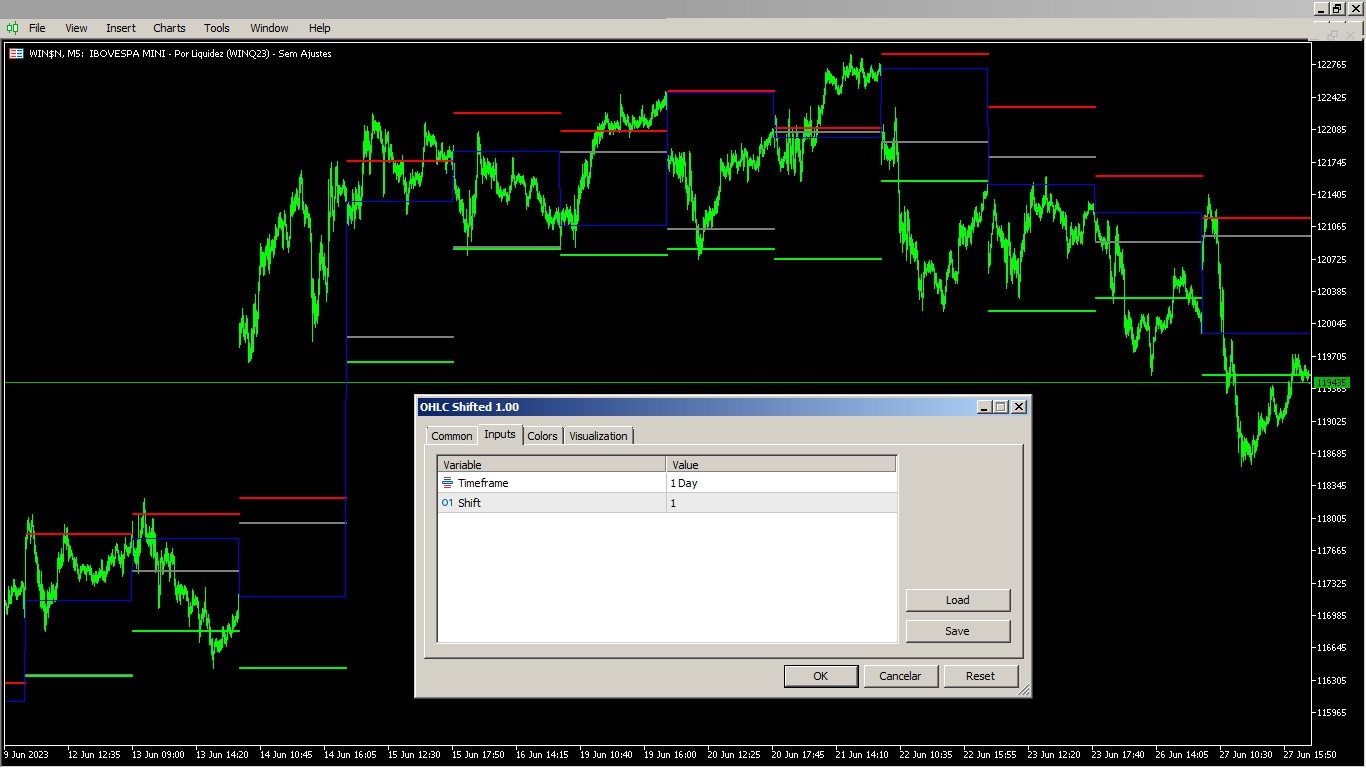
Task: Click the Save button
Action: pyautogui.click(x=957, y=631)
